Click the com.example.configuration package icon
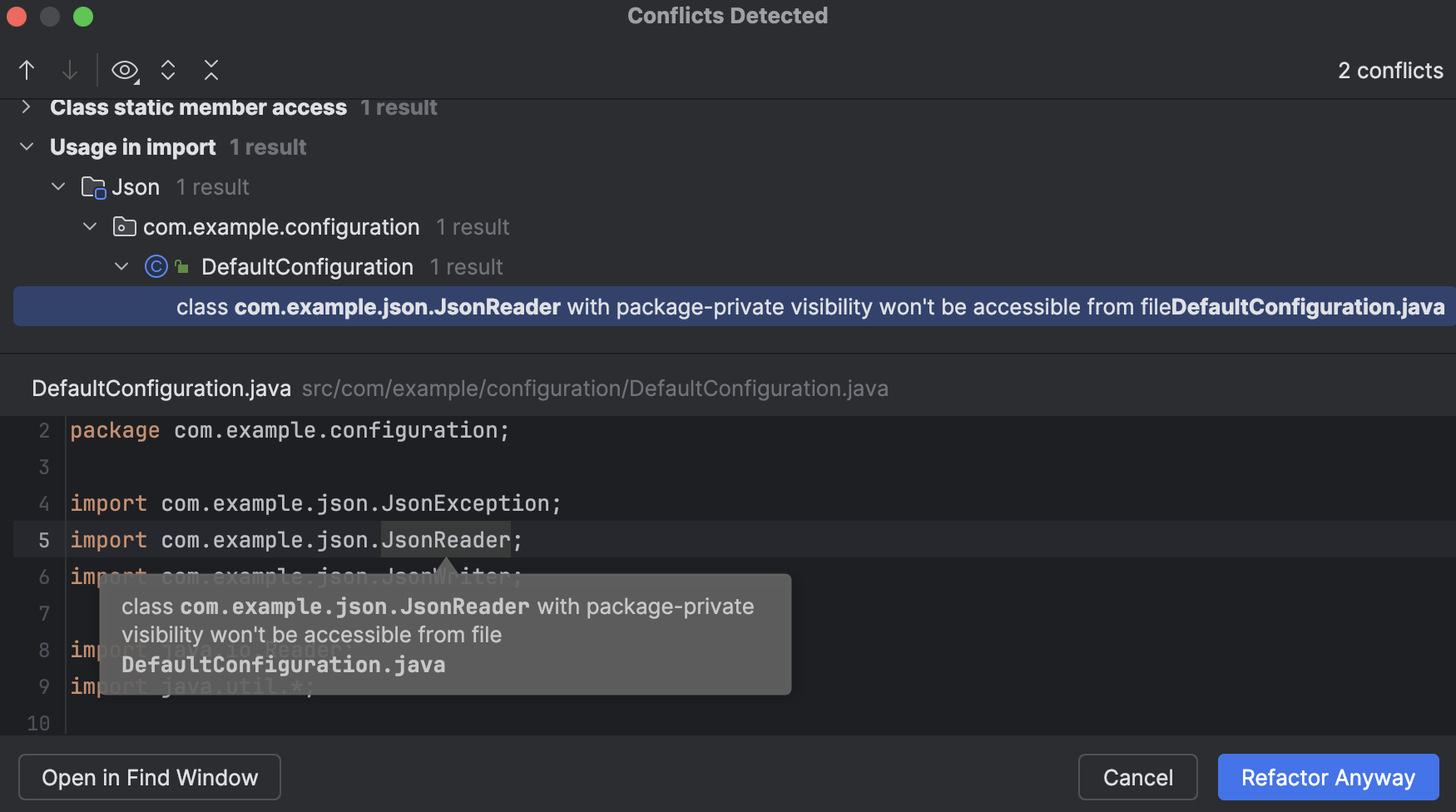Viewport: 1456px width, 812px height. point(124,226)
